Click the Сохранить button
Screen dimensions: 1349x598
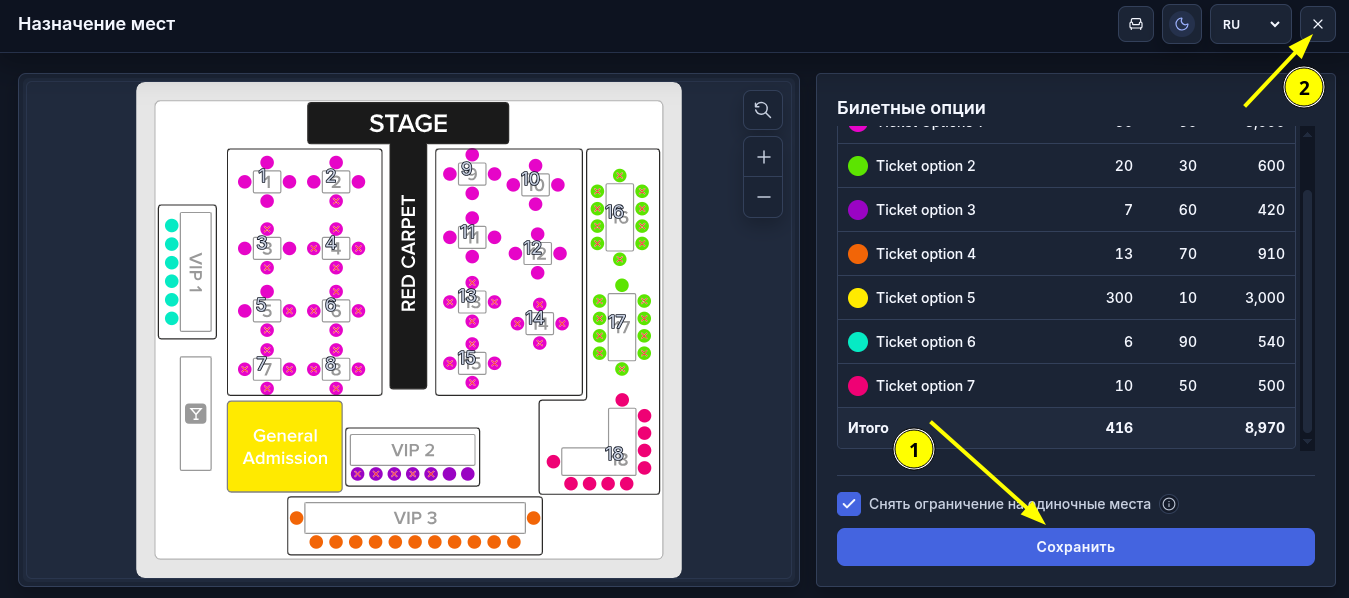coord(1075,547)
